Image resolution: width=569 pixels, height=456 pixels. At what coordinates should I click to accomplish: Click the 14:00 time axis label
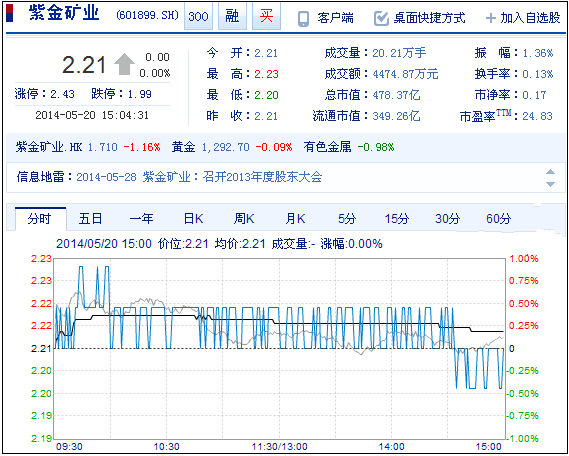[392, 447]
